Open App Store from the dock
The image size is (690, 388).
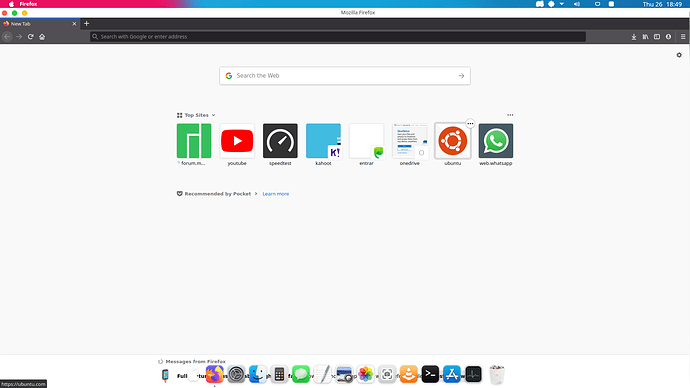pos(451,374)
